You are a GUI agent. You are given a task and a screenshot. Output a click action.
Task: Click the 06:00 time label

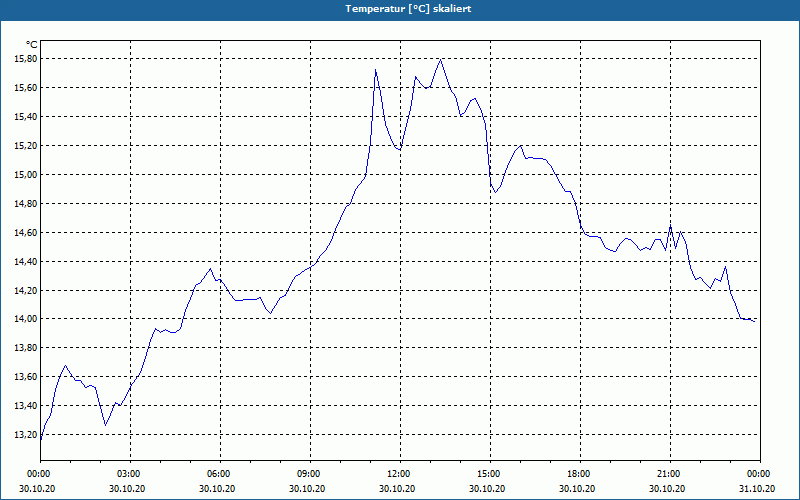(220, 474)
